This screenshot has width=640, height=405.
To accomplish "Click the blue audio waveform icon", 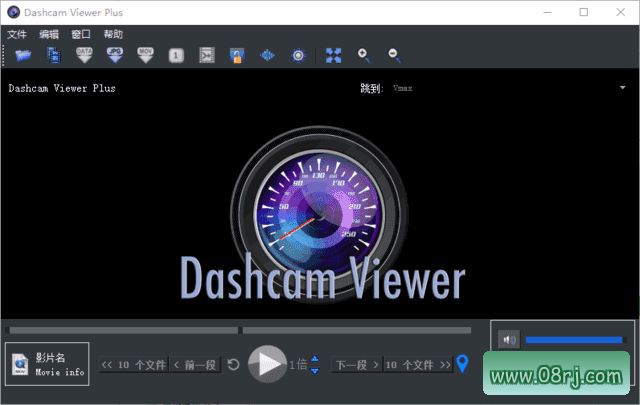I will pos(267,55).
